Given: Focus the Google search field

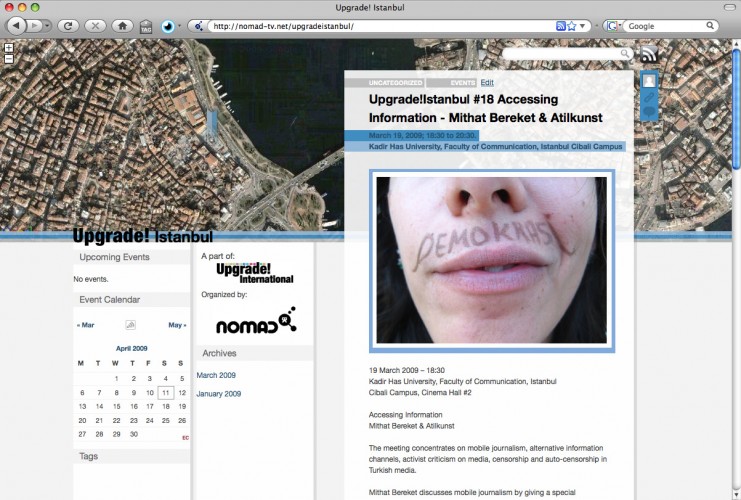Looking at the screenshot, I should click(665, 26).
